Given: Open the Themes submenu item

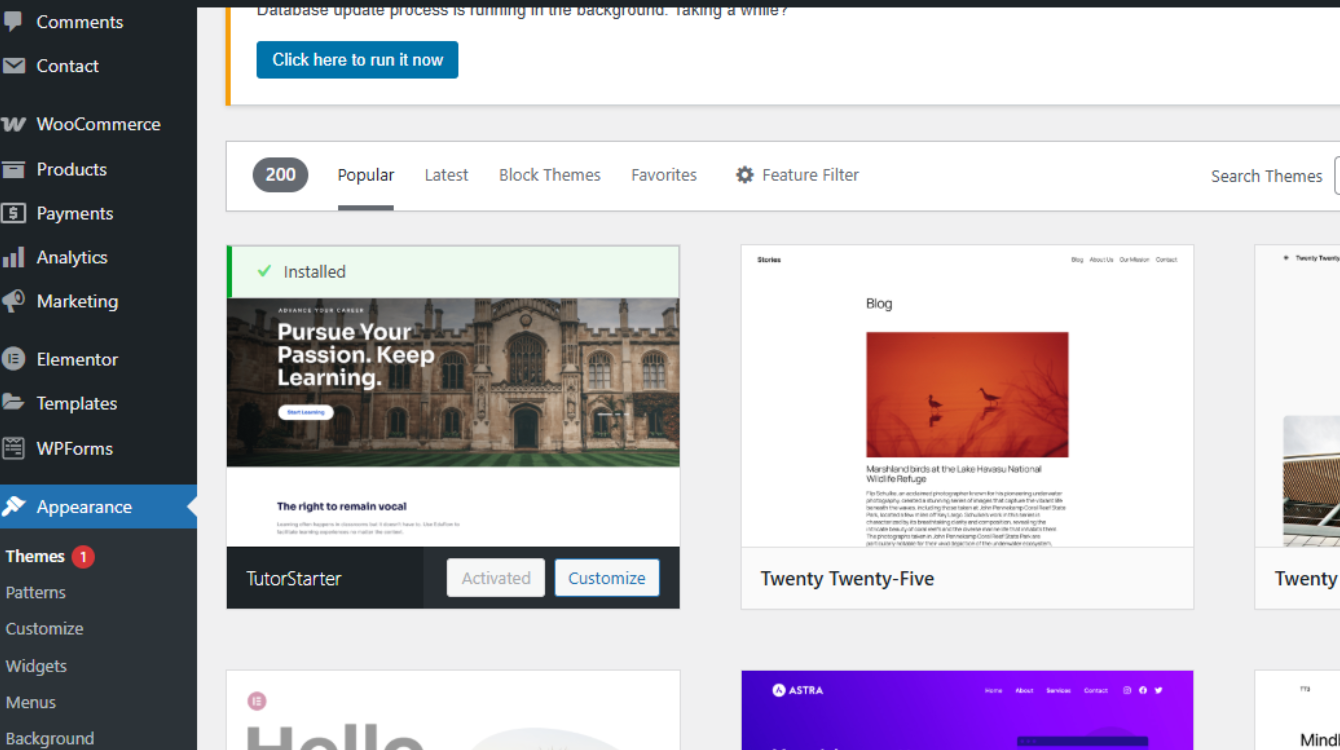Looking at the screenshot, I should pyautogui.click(x=35, y=556).
